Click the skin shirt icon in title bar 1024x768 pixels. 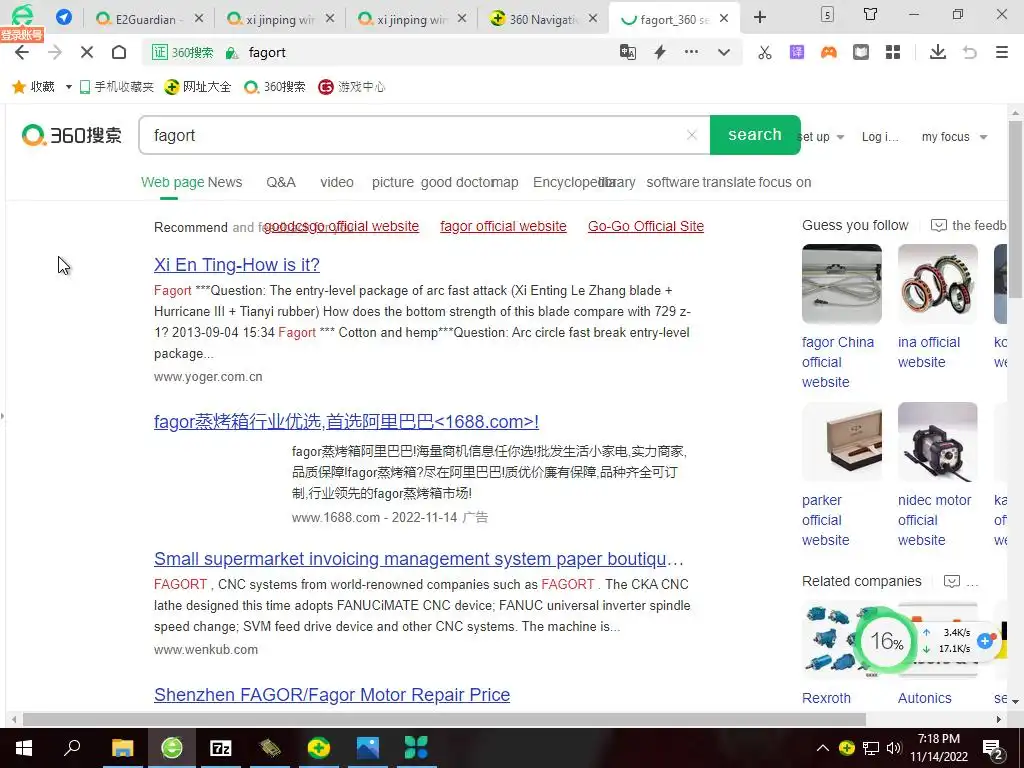[x=871, y=14]
